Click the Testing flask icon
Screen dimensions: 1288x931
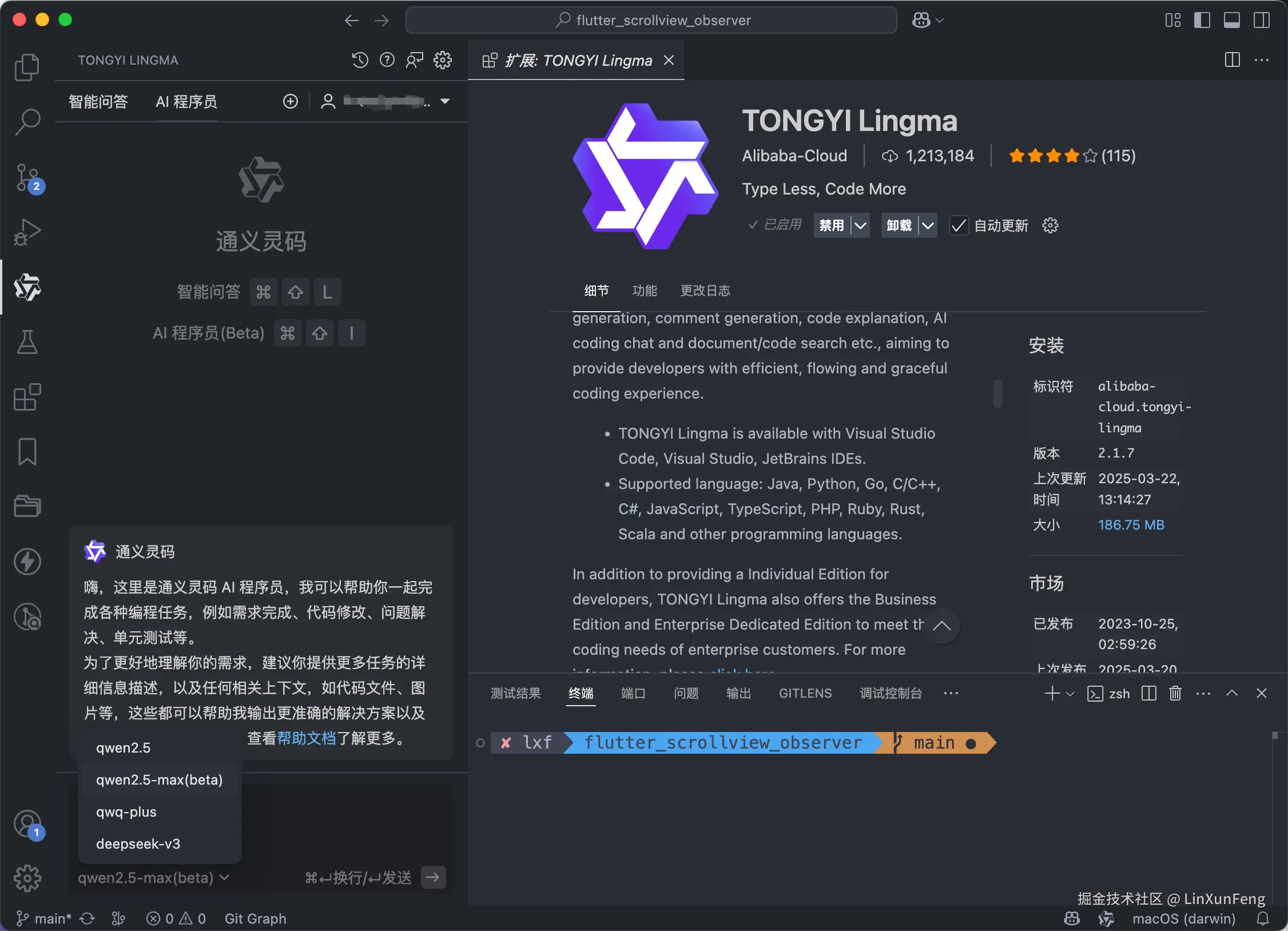27,342
